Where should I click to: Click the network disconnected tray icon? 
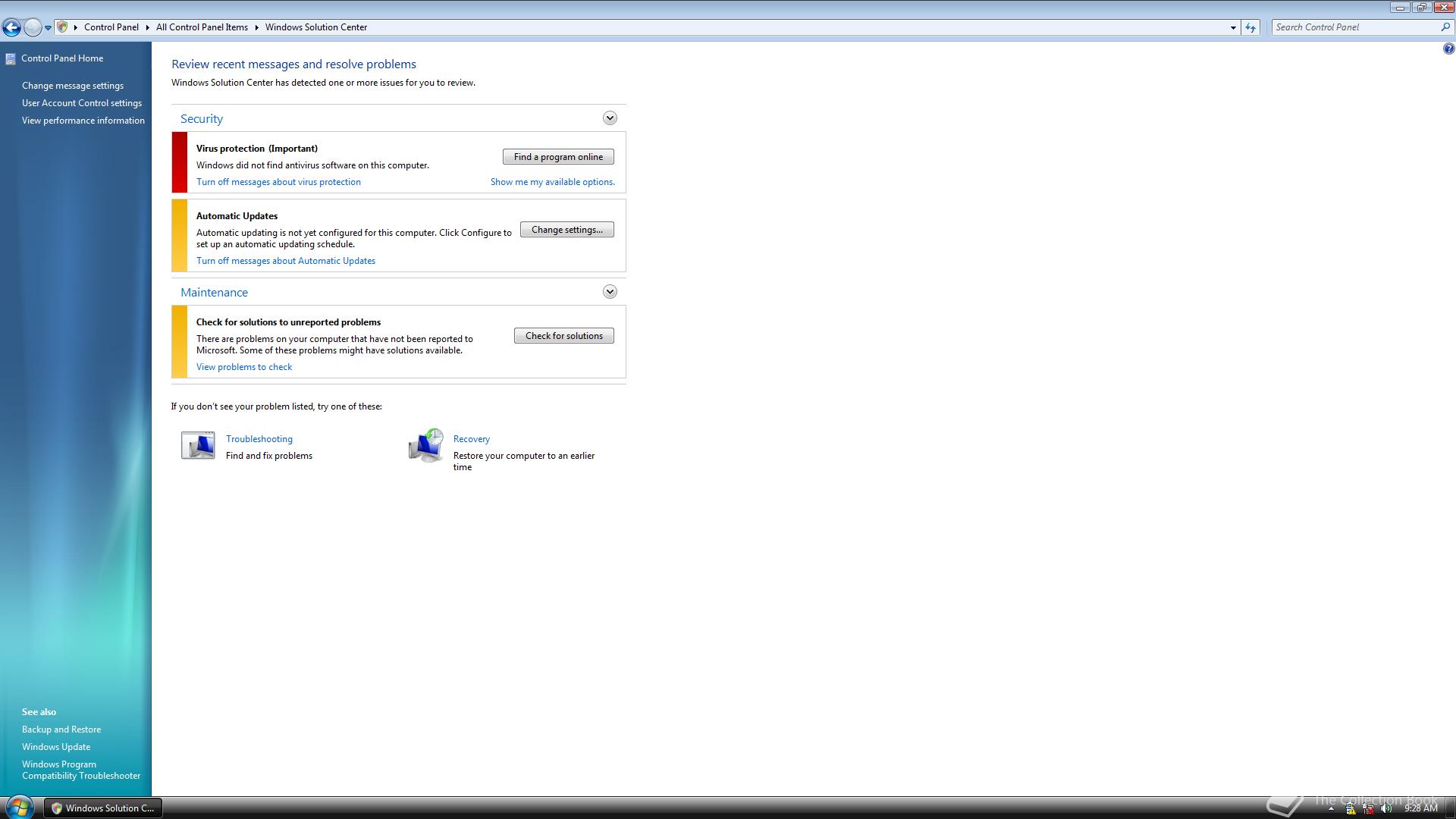1368,809
